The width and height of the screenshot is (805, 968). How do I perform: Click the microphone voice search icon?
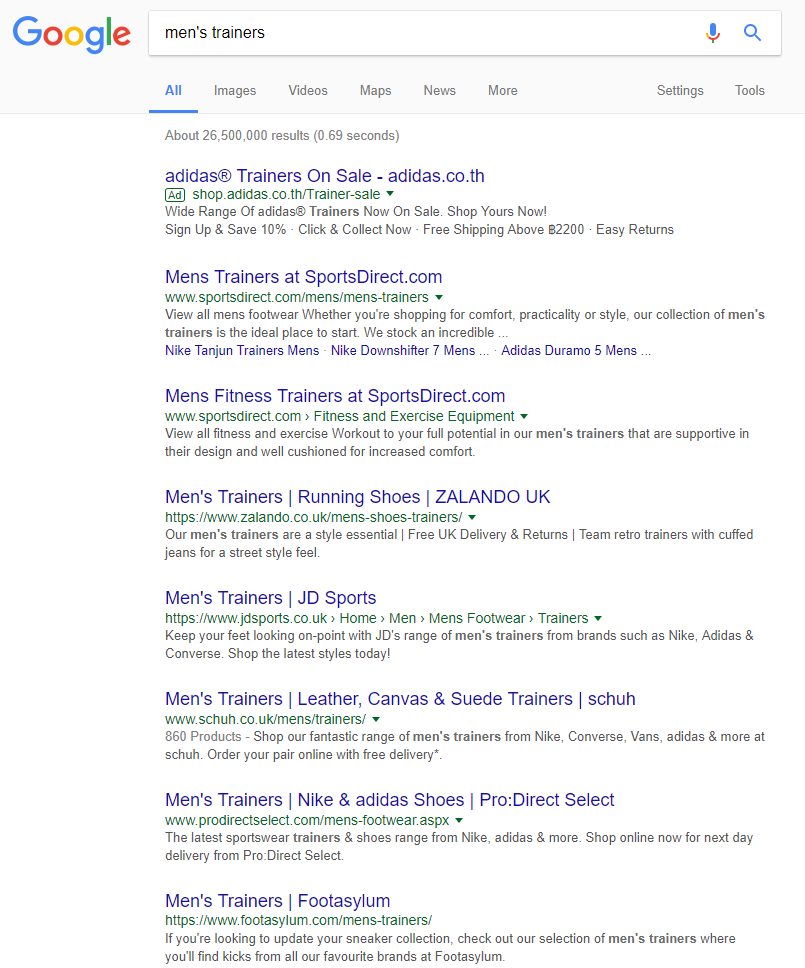712,33
